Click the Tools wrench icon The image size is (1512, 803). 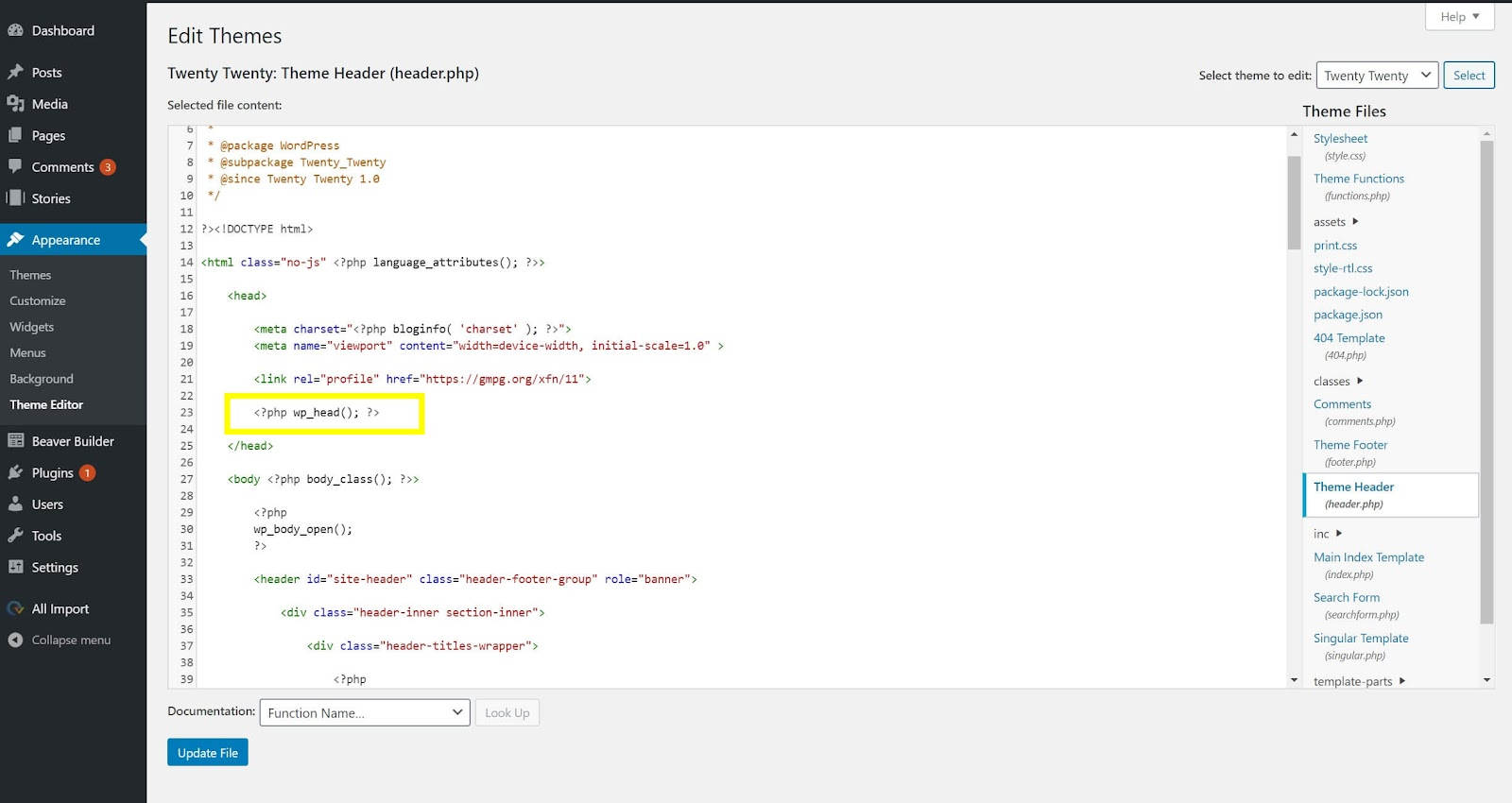click(15, 536)
